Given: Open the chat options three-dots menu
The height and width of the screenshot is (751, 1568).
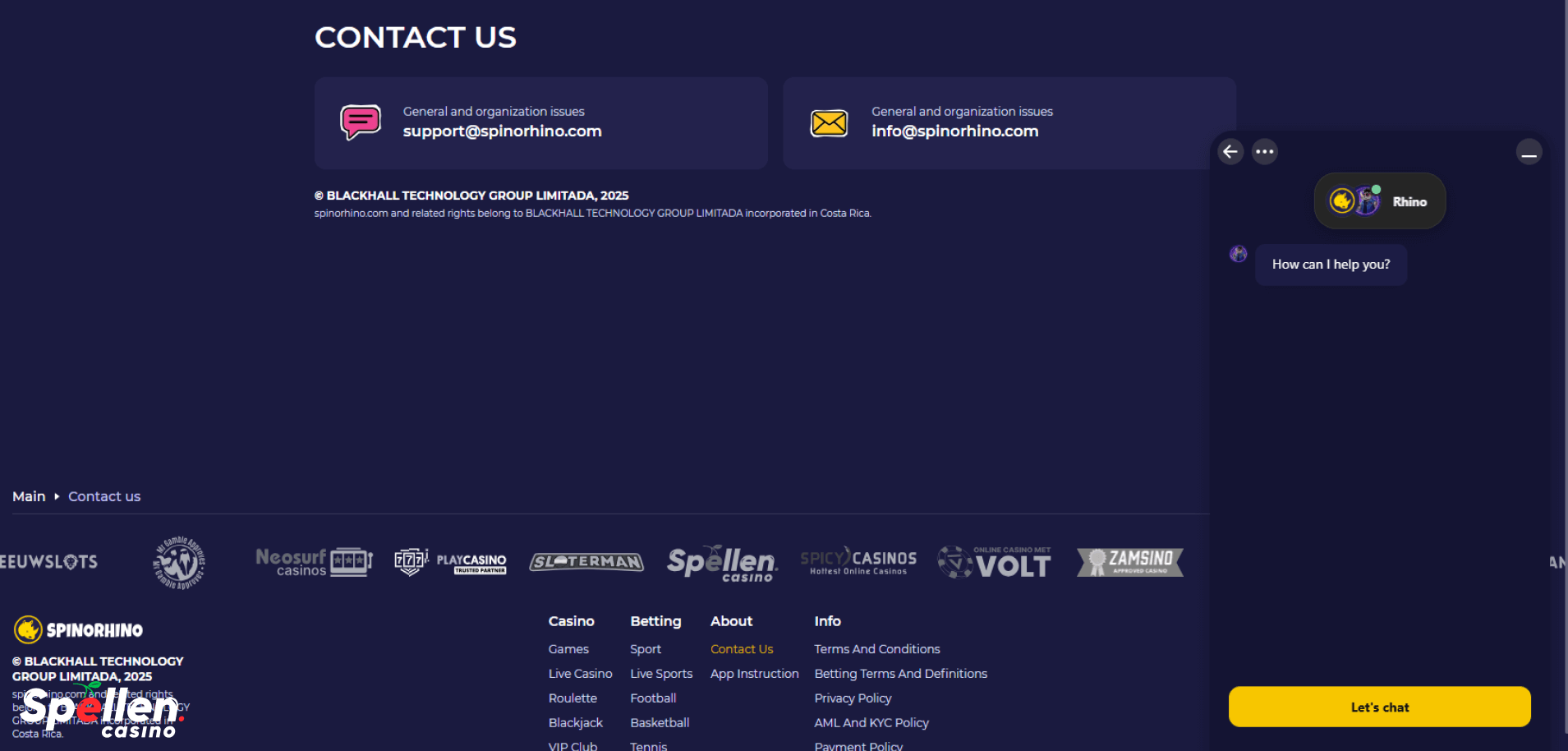Looking at the screenshot, I should click(1265, 152).
